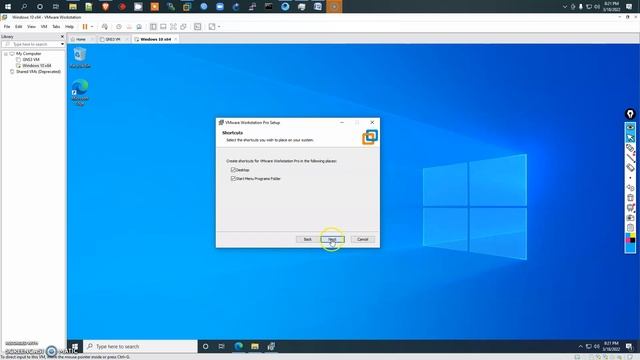The height and width of the screenshot is (360, 640).
Task: Click the guest taskbar search box
Action: 140,347
